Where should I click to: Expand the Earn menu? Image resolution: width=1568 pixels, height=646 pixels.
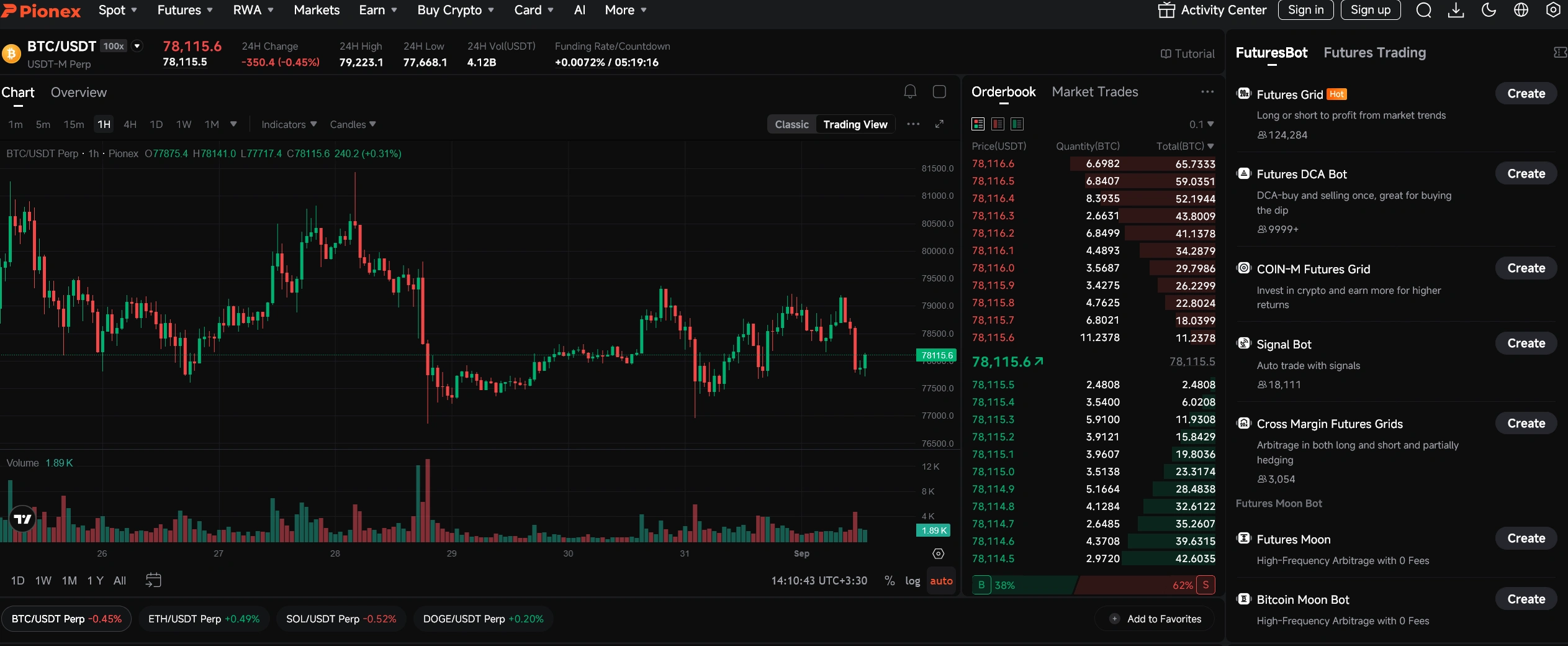(x=378, y=10)
